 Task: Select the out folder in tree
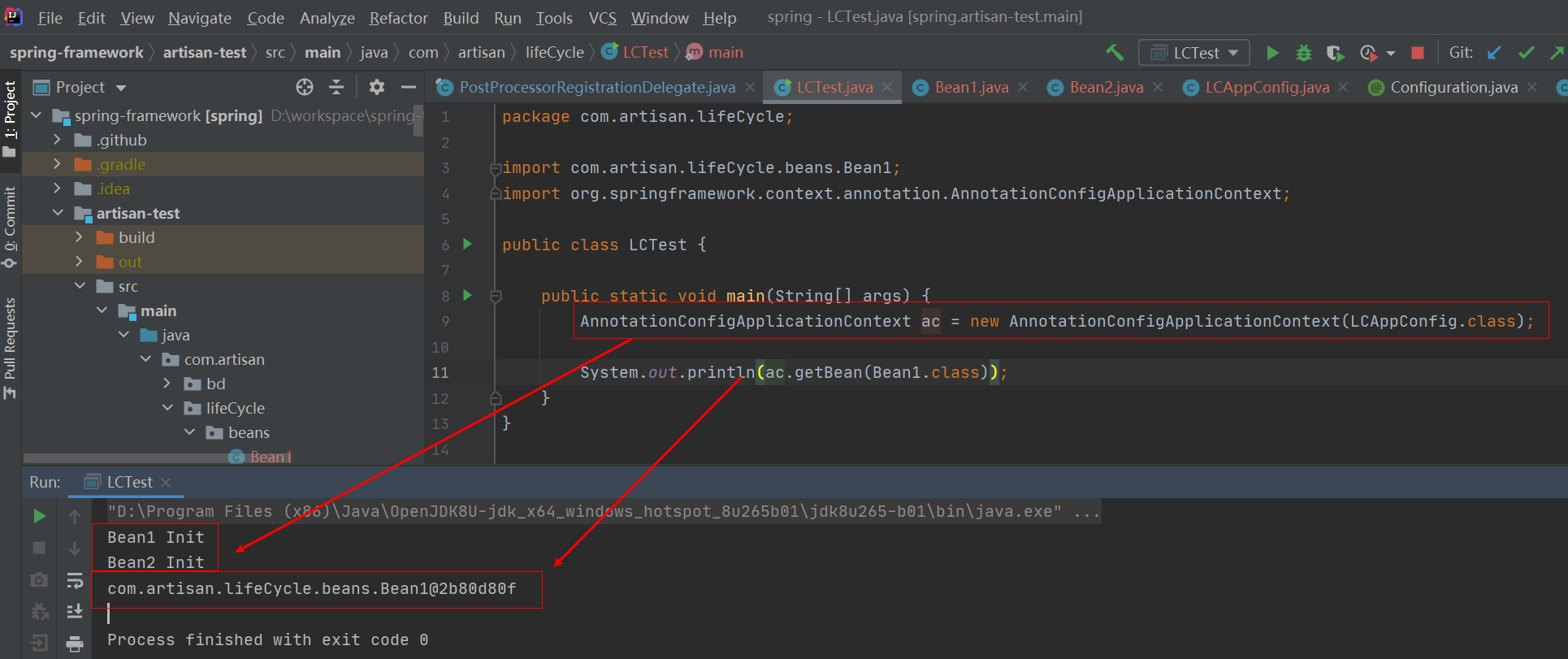(130, 262)
